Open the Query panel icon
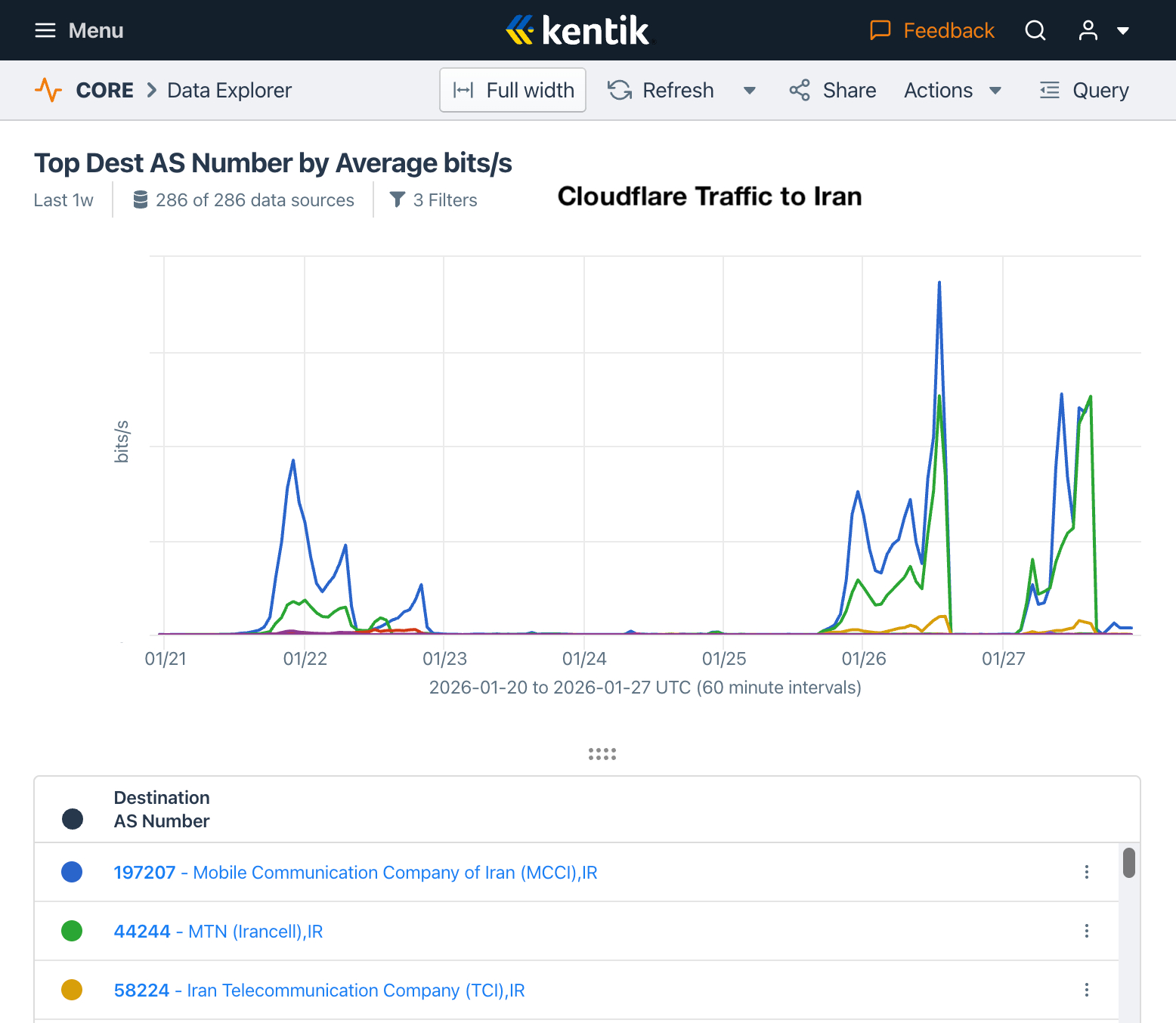The height and width of the screenshot is (1023, 1176). pos(1050,90)
